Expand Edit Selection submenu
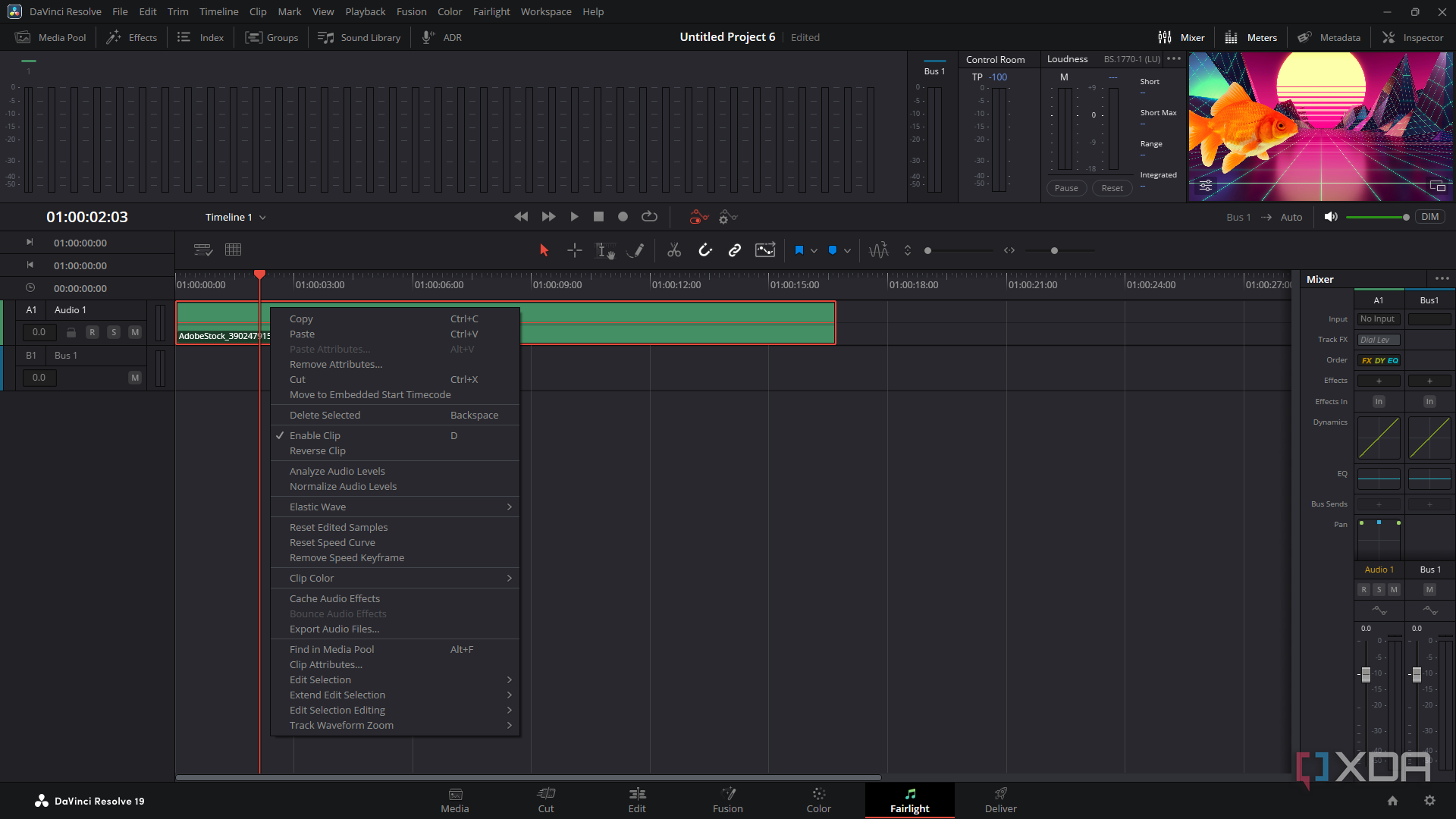The width and height of the screenshot is (1456, 819). pyautogui.click(x=395, y=679)
